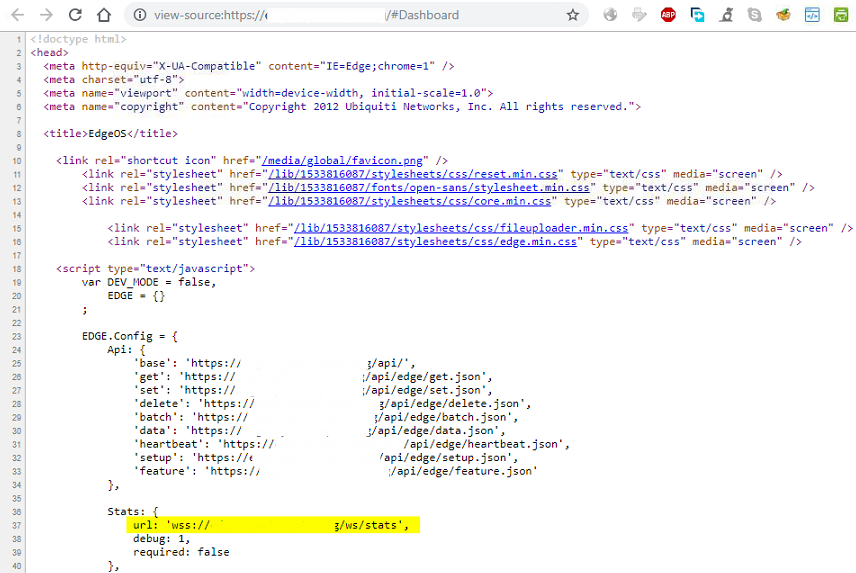Click the 'EDGE = {}' line
This screenshot has height=573, width=856.
click(x=136, y=296)
